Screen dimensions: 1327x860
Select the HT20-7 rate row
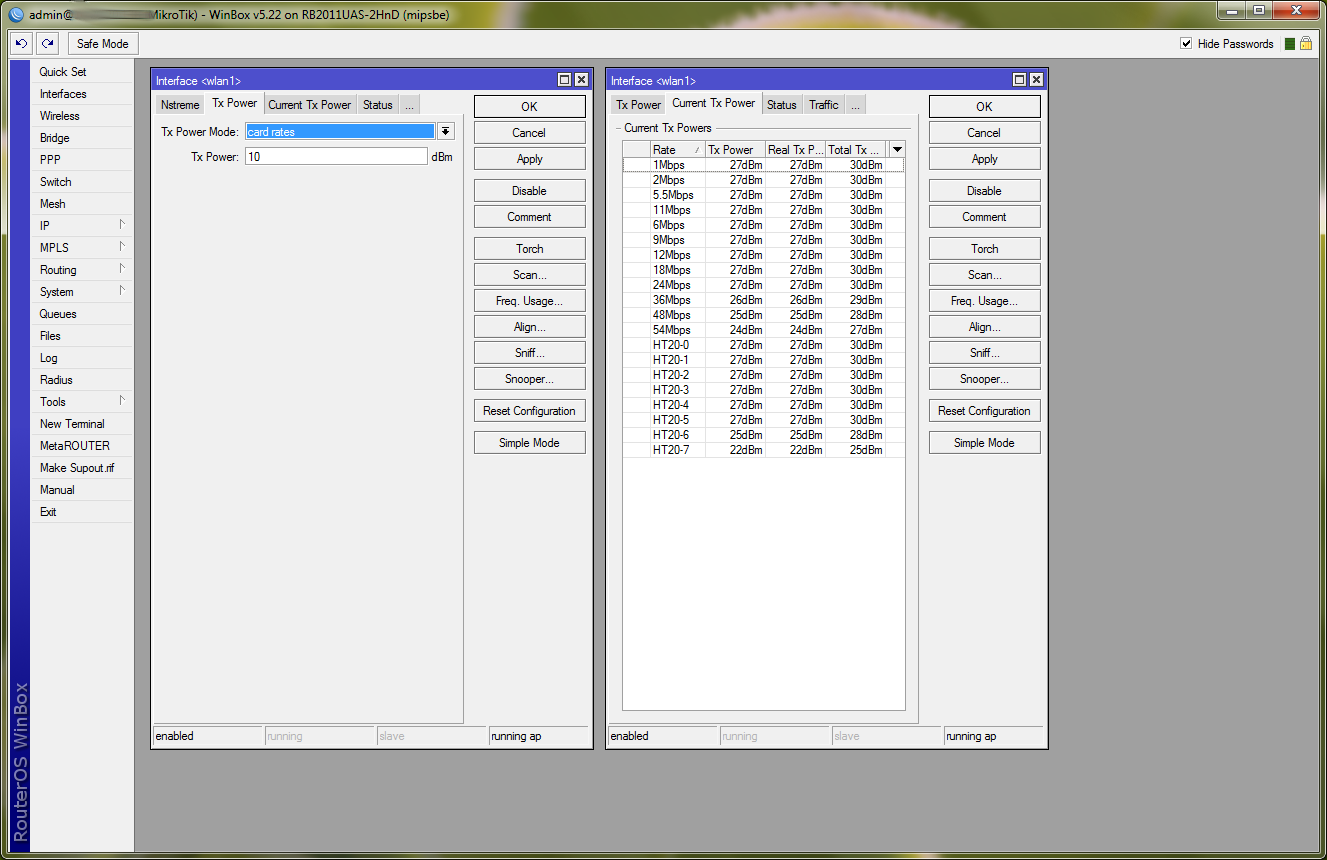pos(764,450)
